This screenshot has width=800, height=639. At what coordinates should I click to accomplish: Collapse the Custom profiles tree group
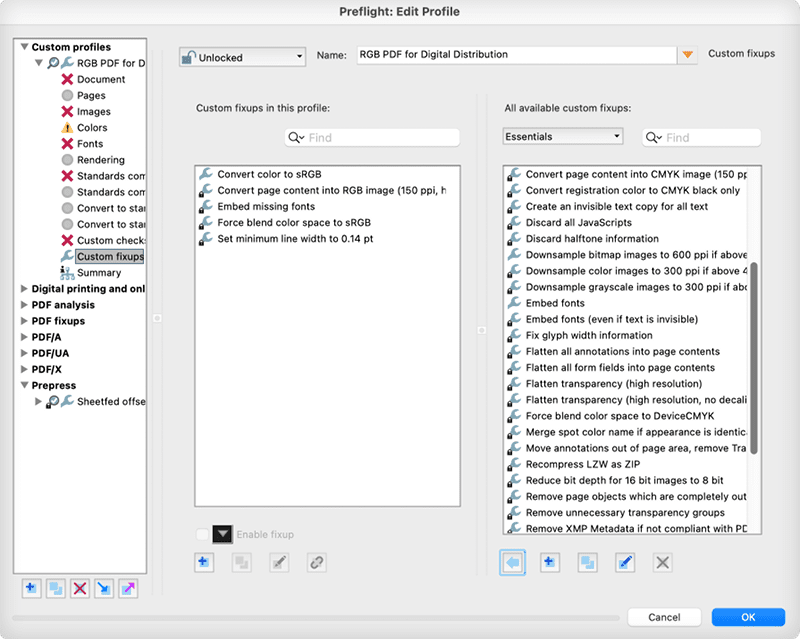pos(24,47)
